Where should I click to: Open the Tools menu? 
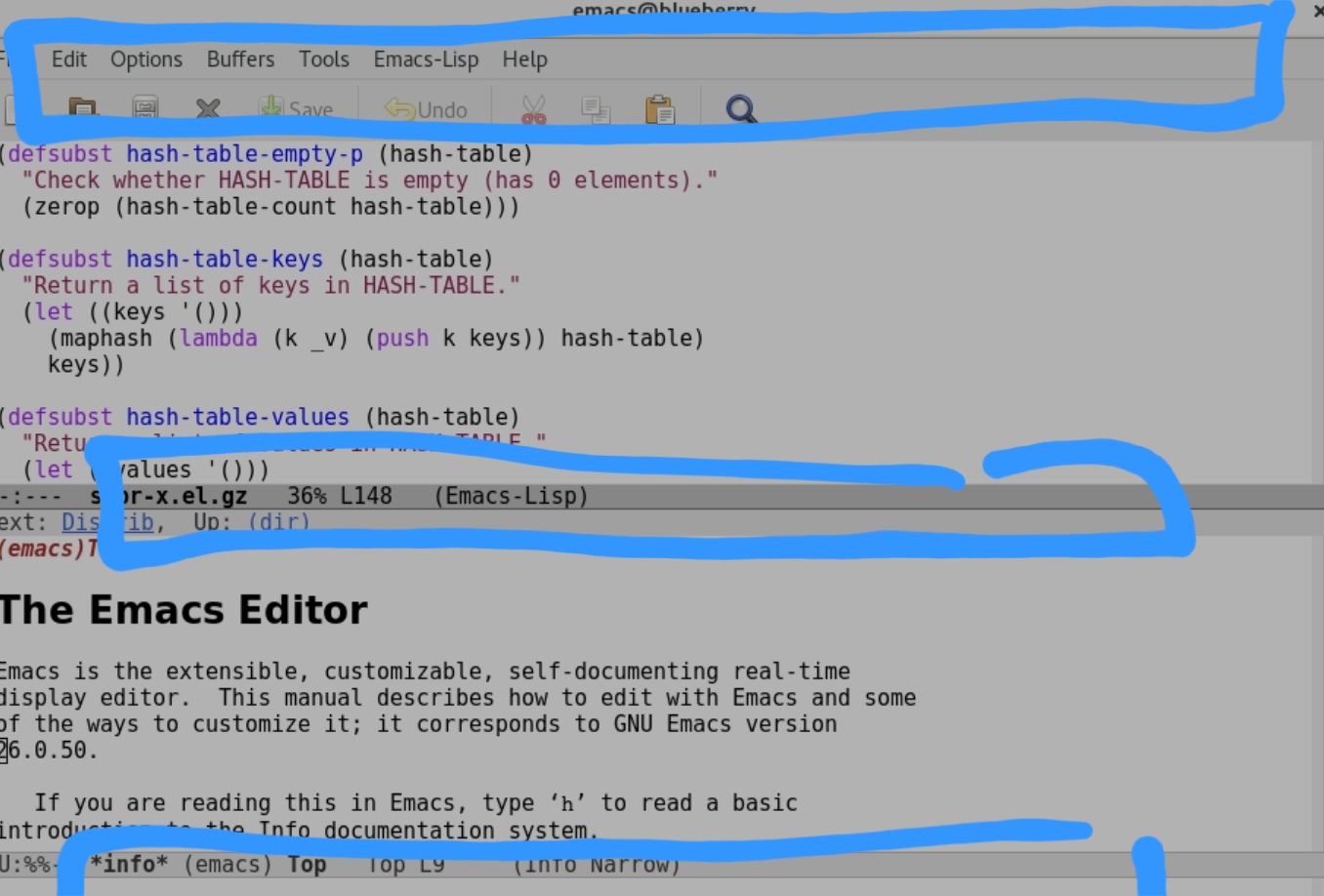(324, 60)
